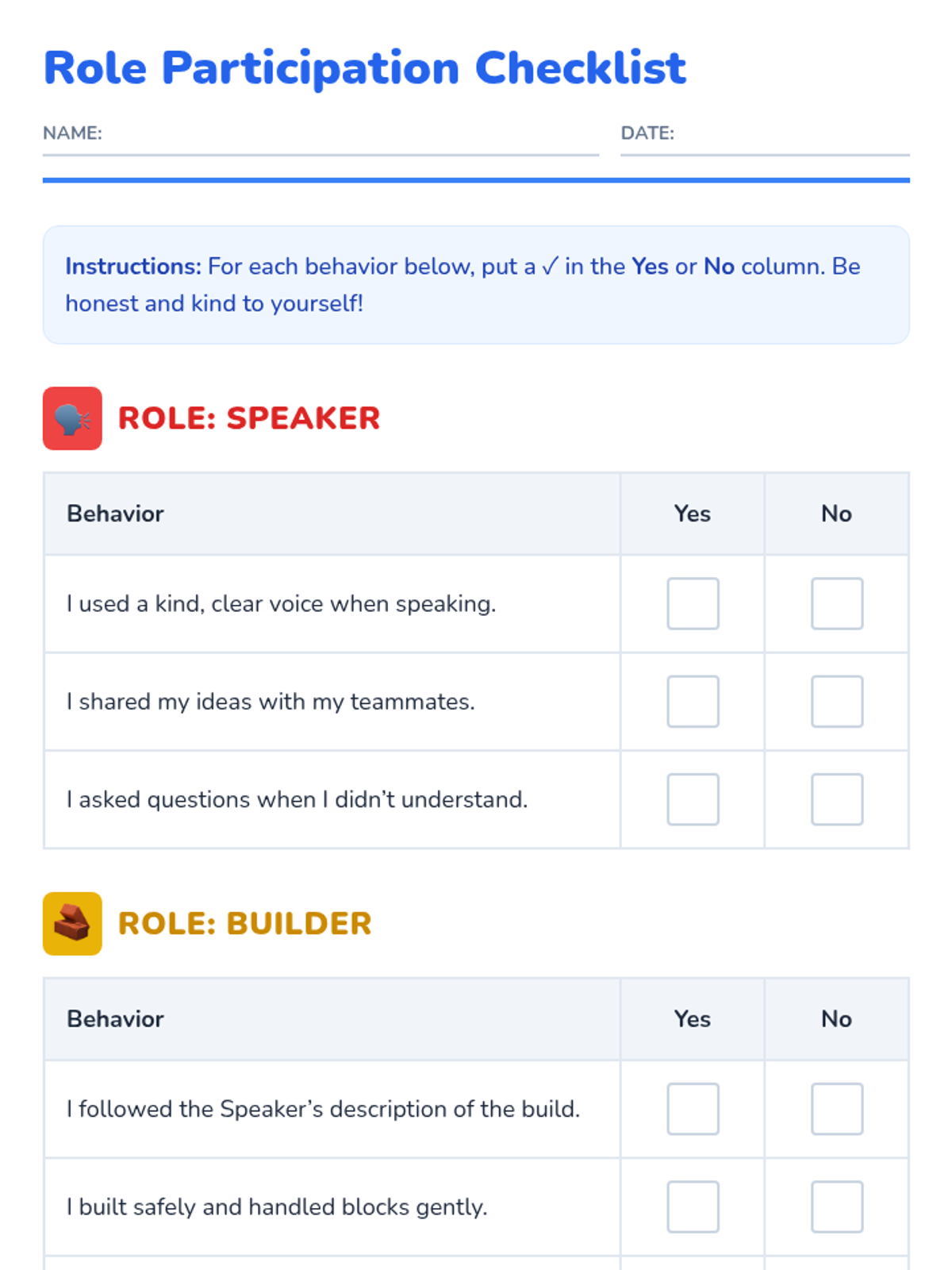
Task: Click the Builder table Yes header
Action: point(693,1018)
